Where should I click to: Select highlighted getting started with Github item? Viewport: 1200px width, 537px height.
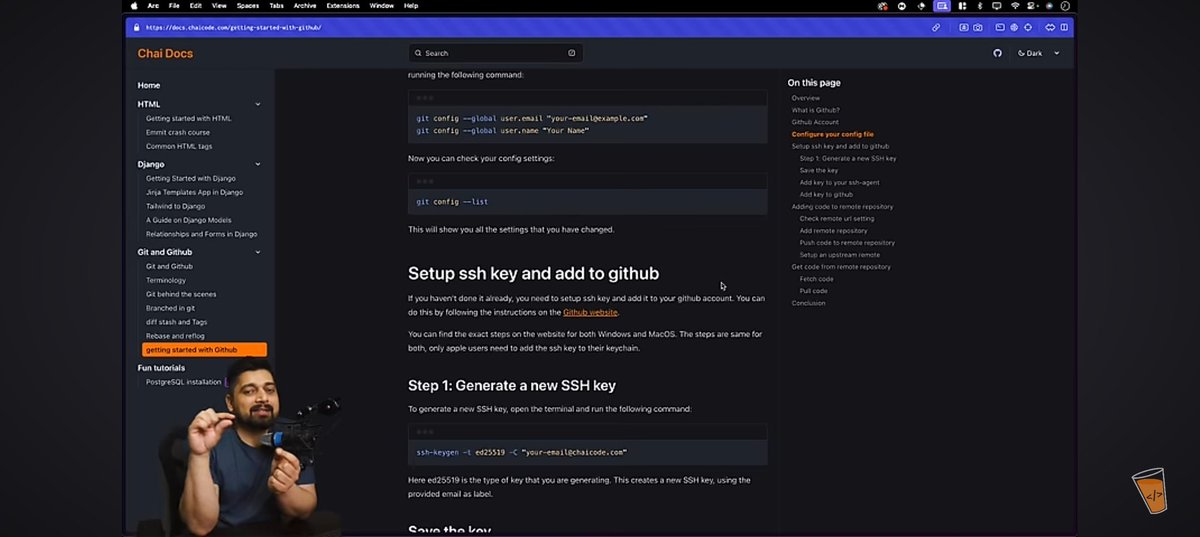pyautogui.click(x=204, y=350)
